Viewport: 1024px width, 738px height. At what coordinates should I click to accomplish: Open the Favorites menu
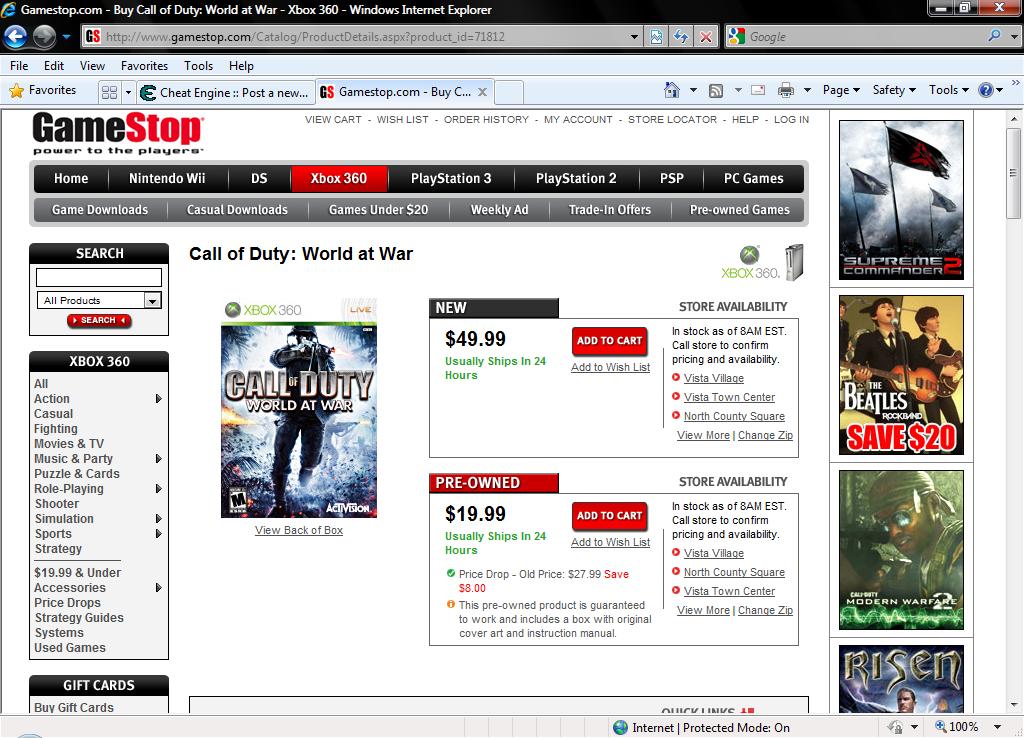pyautogui.click(x=144, y=65)
